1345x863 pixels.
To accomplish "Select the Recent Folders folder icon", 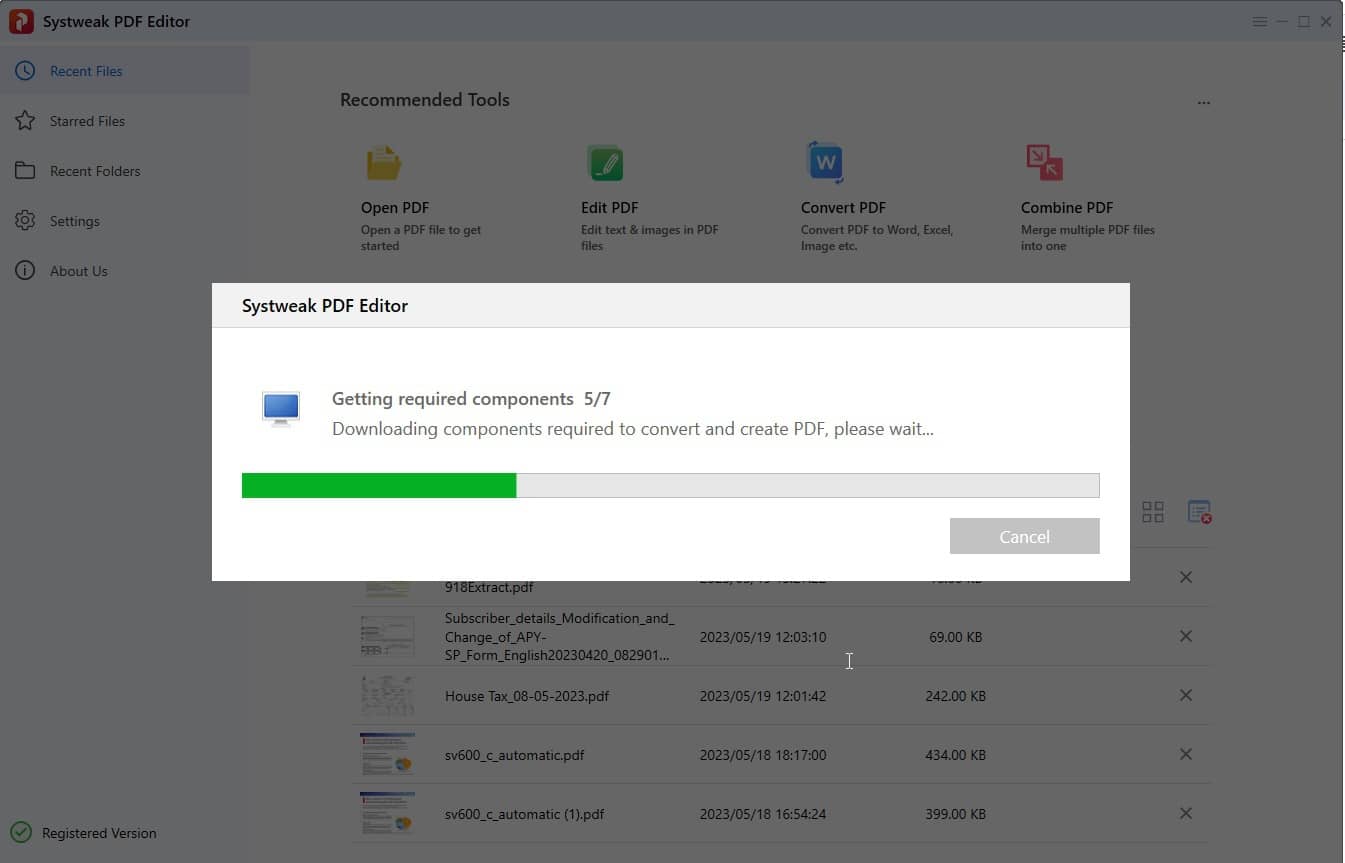I will [x=25, y=170].
